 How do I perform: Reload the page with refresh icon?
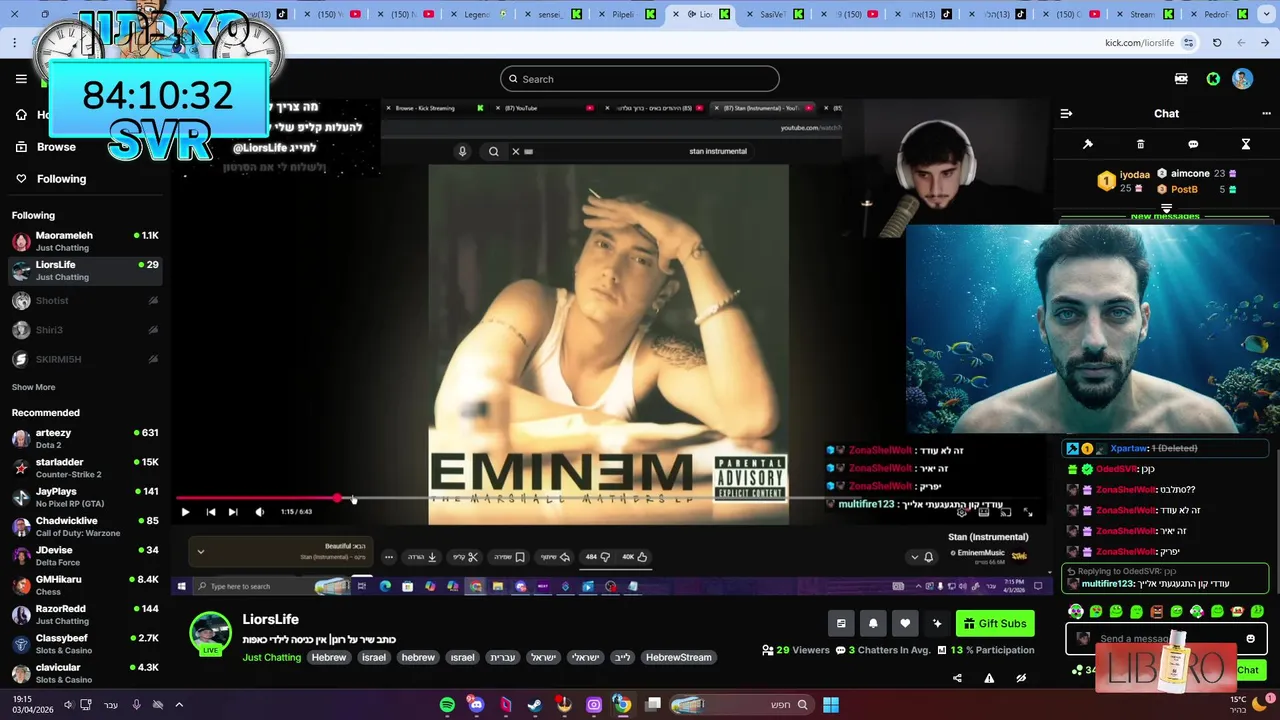pos(1217,43)
